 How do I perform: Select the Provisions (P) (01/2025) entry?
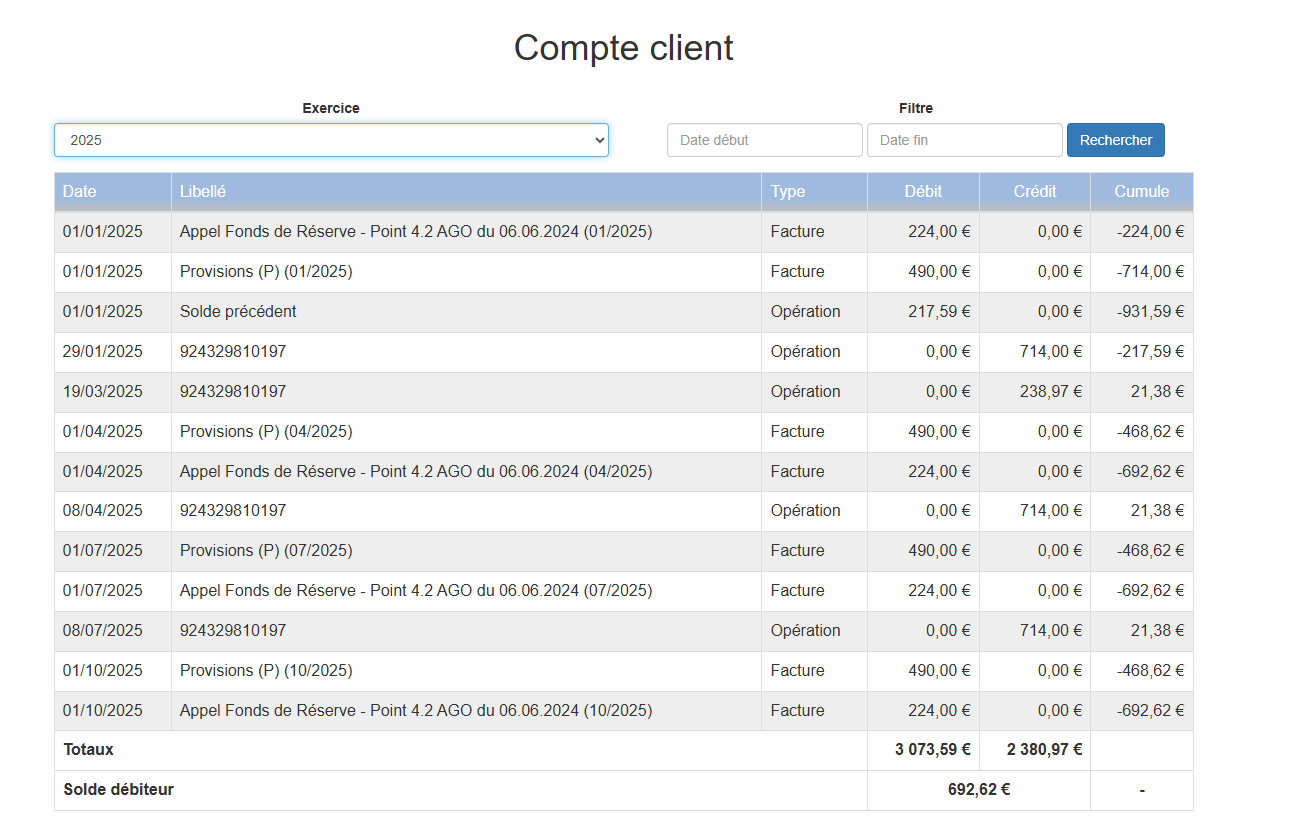coord(266,272)
